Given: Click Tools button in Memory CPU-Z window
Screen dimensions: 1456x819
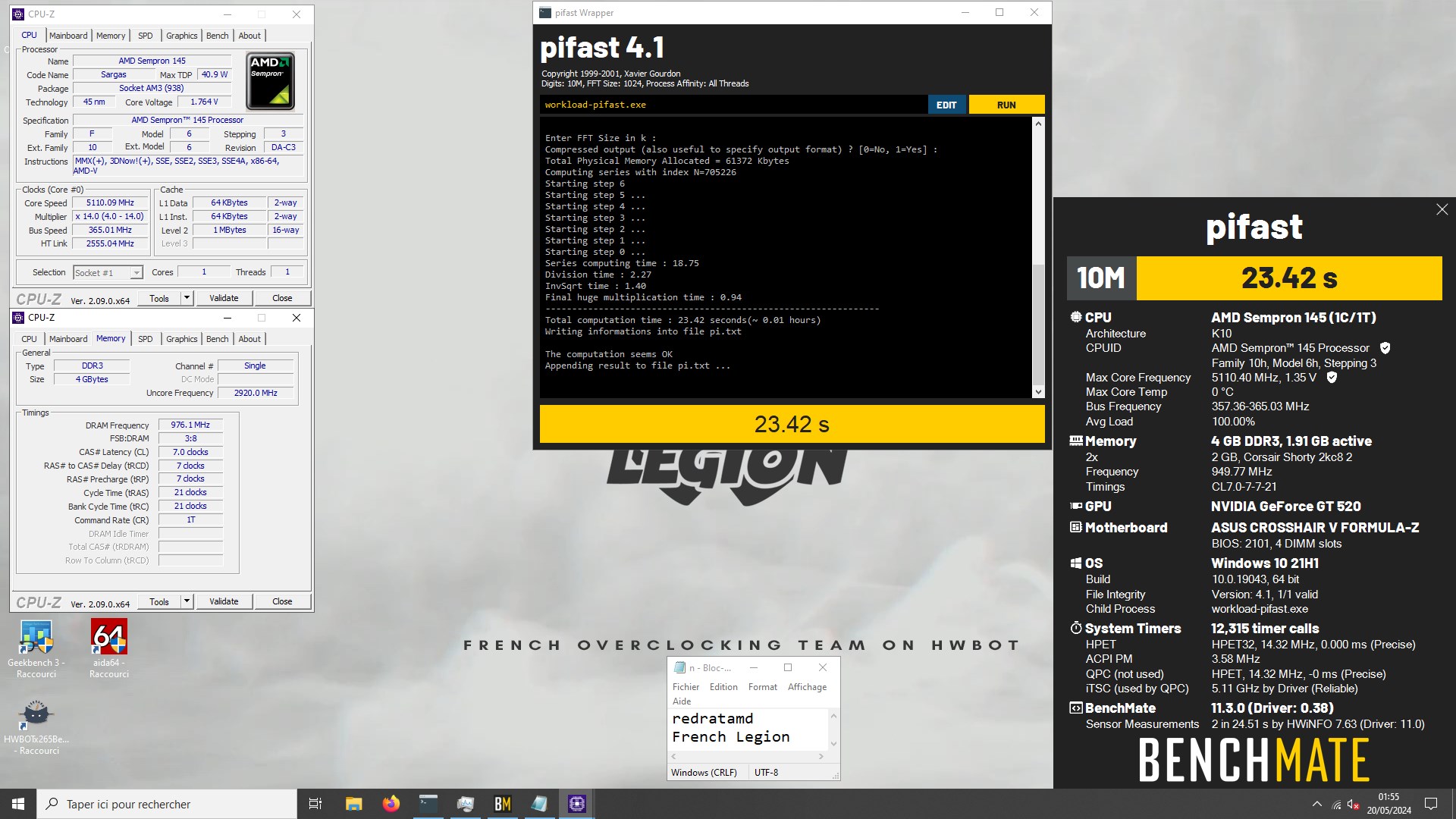Looking at the screenshot, I should coord(159,601).
